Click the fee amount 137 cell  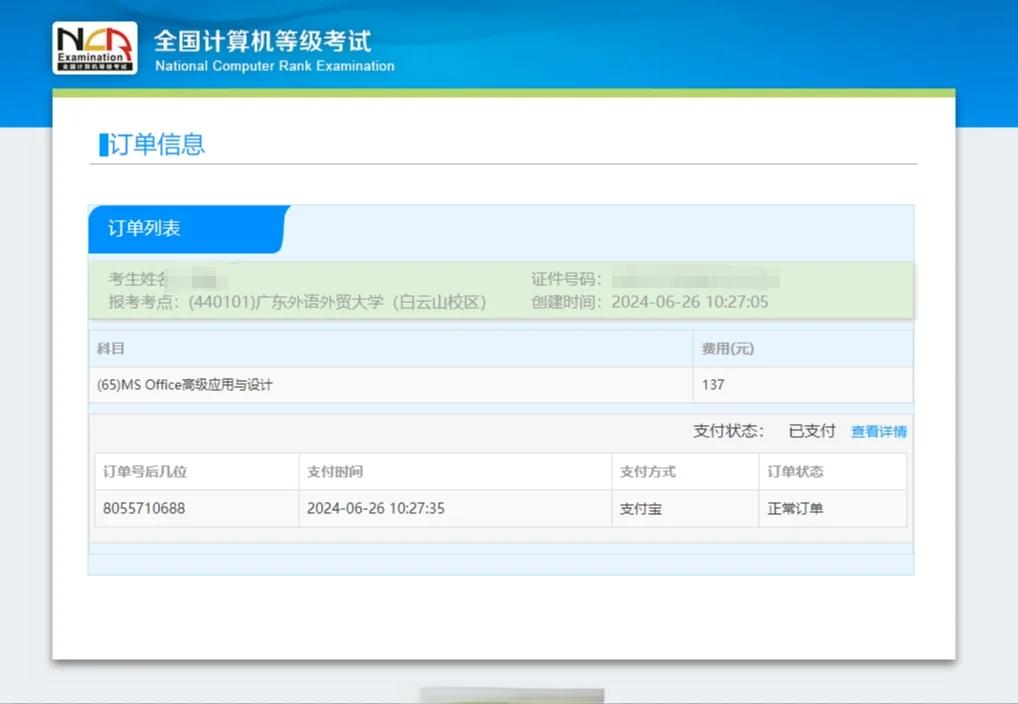[x=713, y=385]
